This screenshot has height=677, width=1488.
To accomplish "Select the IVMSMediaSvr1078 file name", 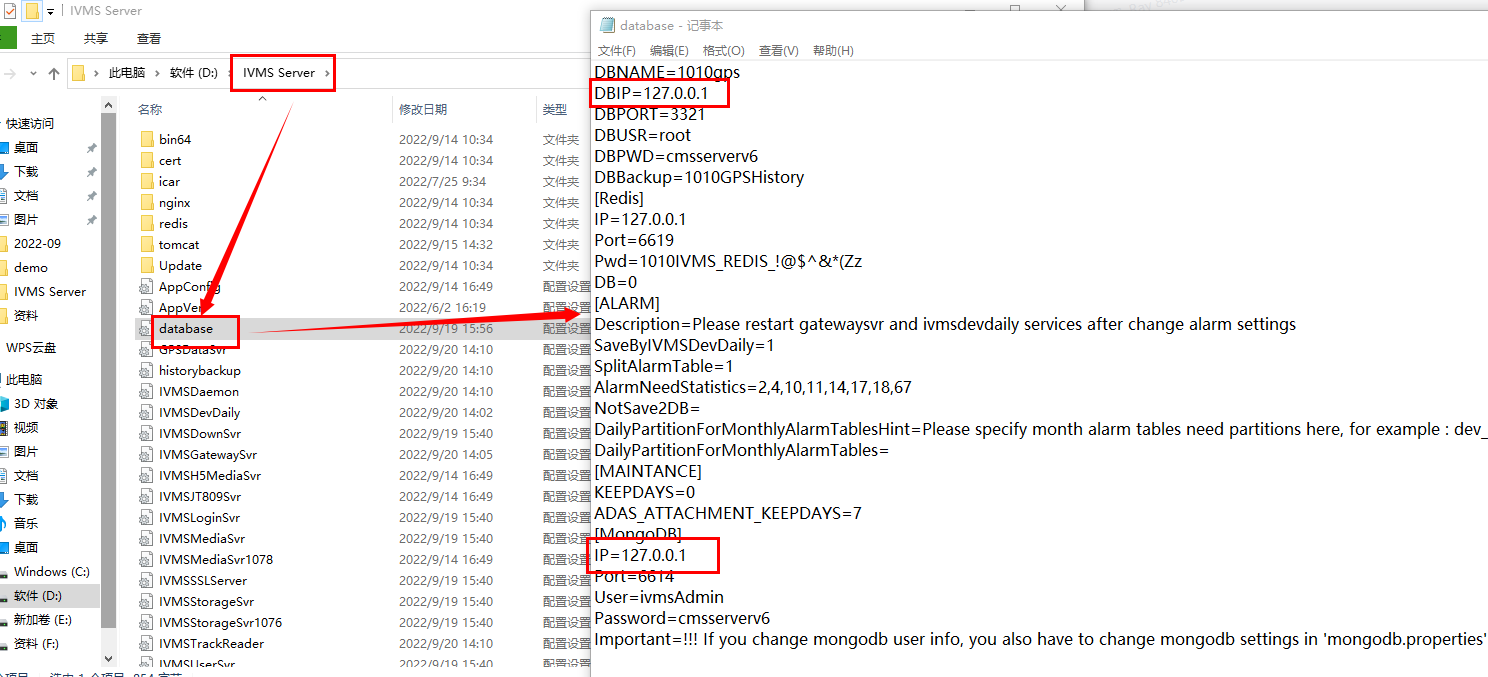I will [x=216, y=559].
